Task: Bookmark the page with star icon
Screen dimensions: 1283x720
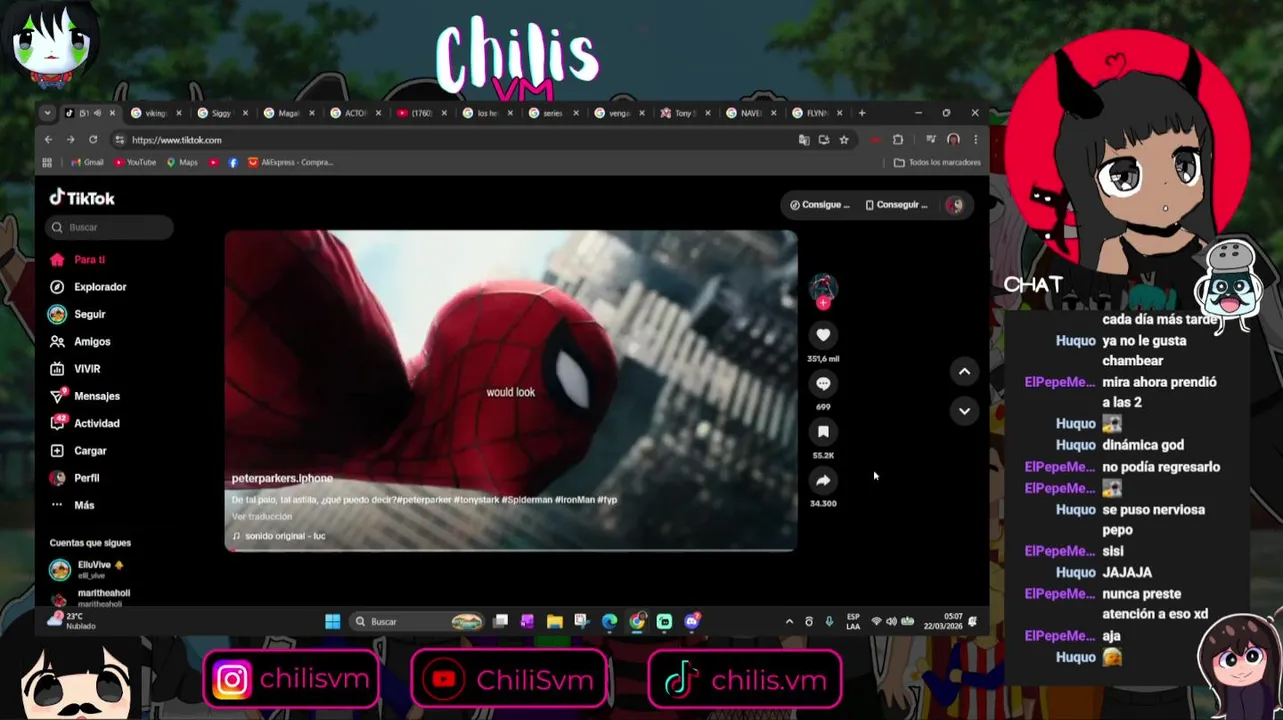Action: tap(844, 140)
